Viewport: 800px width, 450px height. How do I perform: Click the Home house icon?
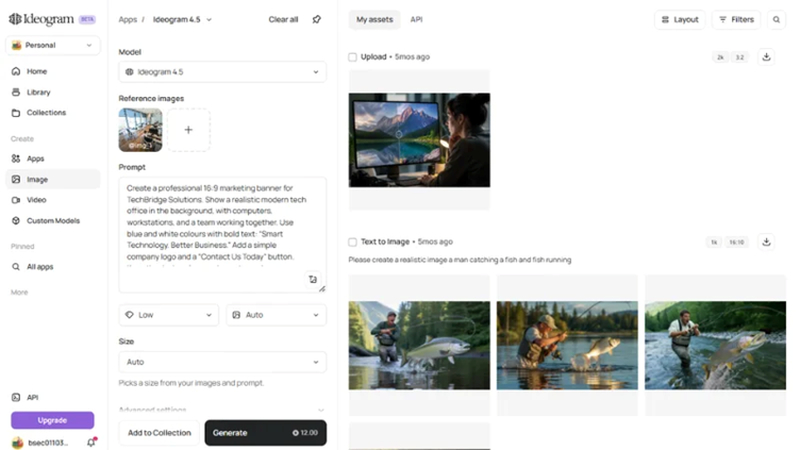click(16, 71)
